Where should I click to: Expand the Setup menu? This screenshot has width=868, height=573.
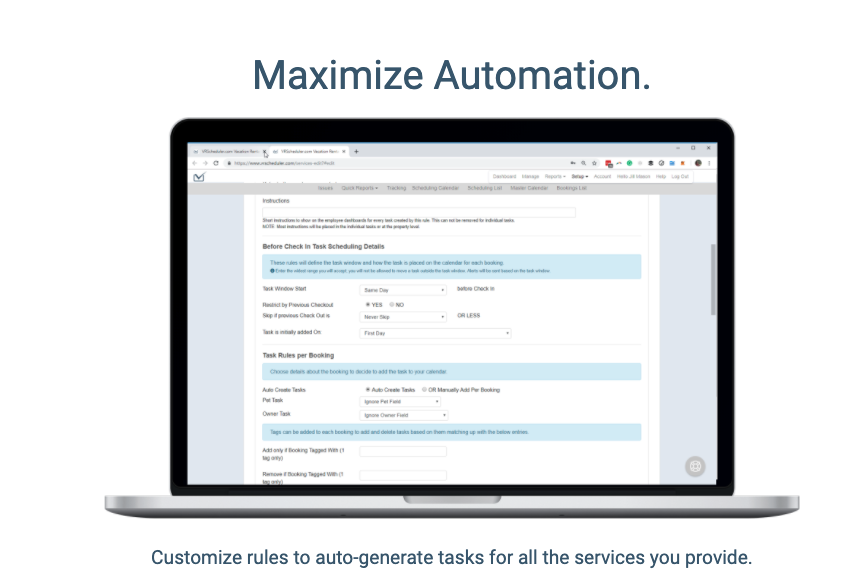pos(580,177)
